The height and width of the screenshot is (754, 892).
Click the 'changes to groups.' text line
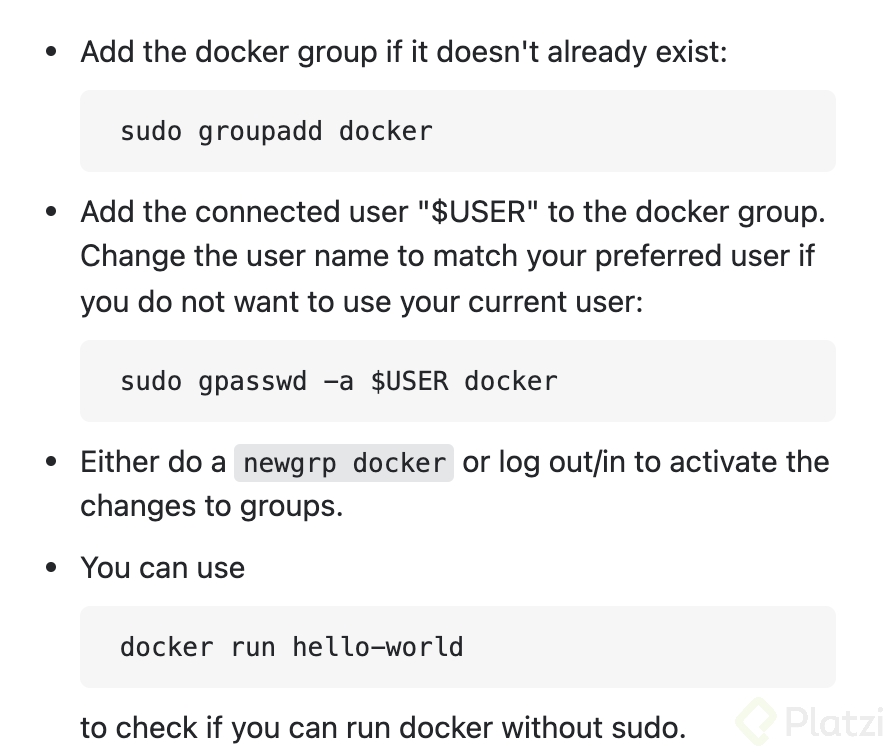click(x=212, y=505)
